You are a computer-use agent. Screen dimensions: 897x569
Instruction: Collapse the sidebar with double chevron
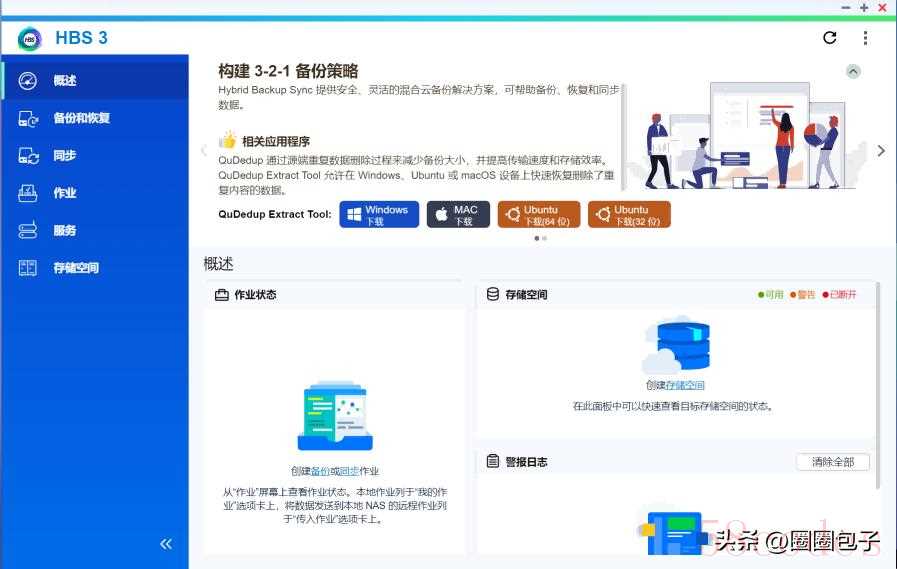[166, 544]
